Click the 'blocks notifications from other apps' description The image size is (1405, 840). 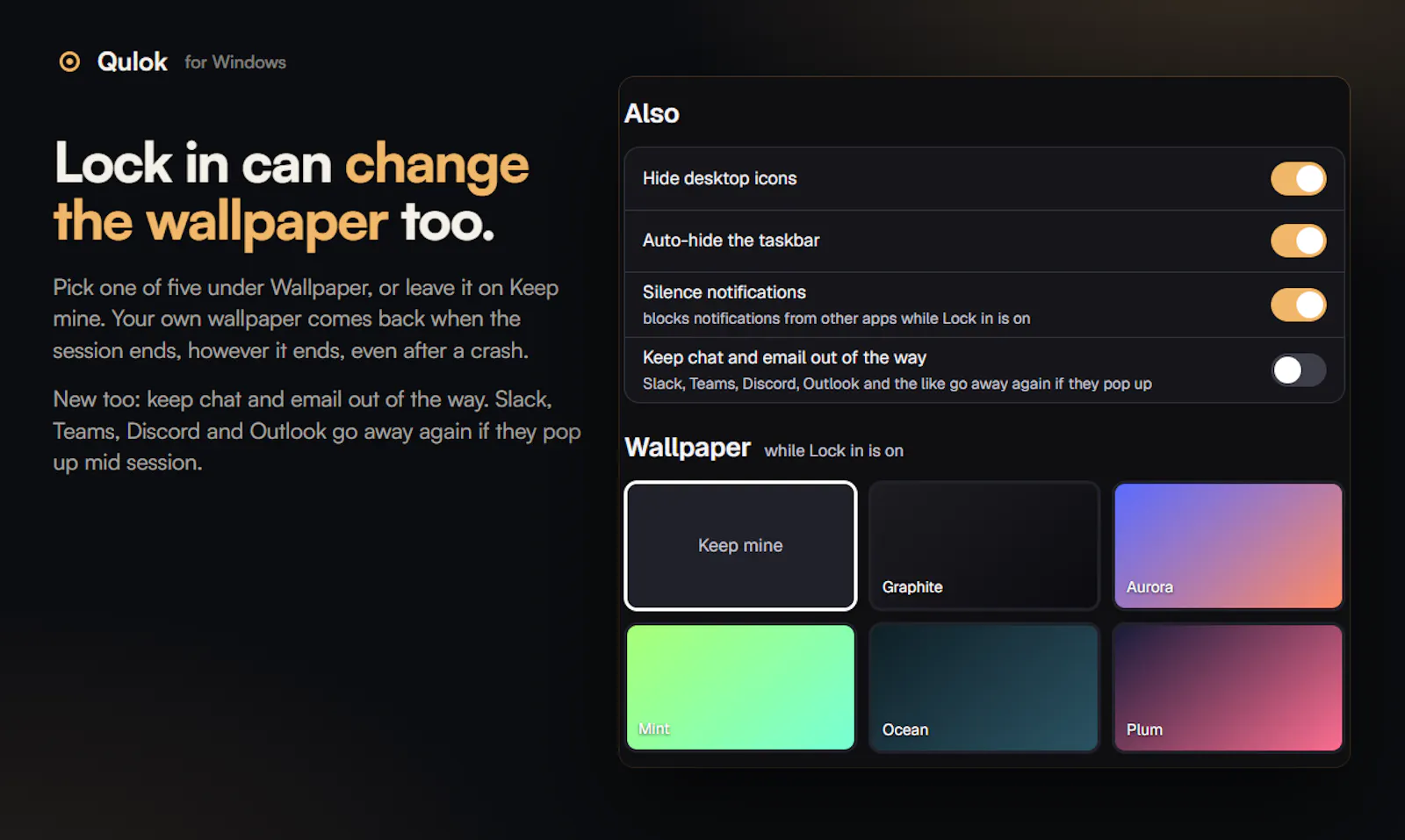[836, 319]
